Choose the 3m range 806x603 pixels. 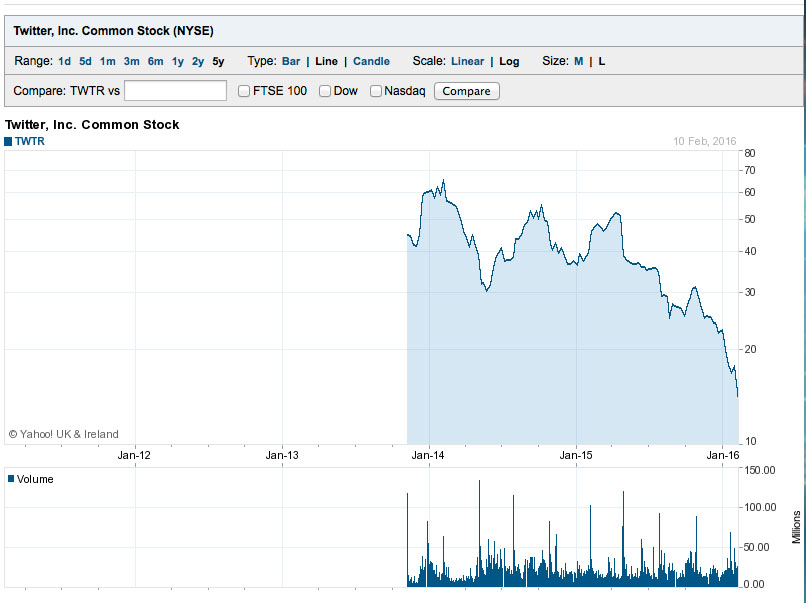coord(131,61)
